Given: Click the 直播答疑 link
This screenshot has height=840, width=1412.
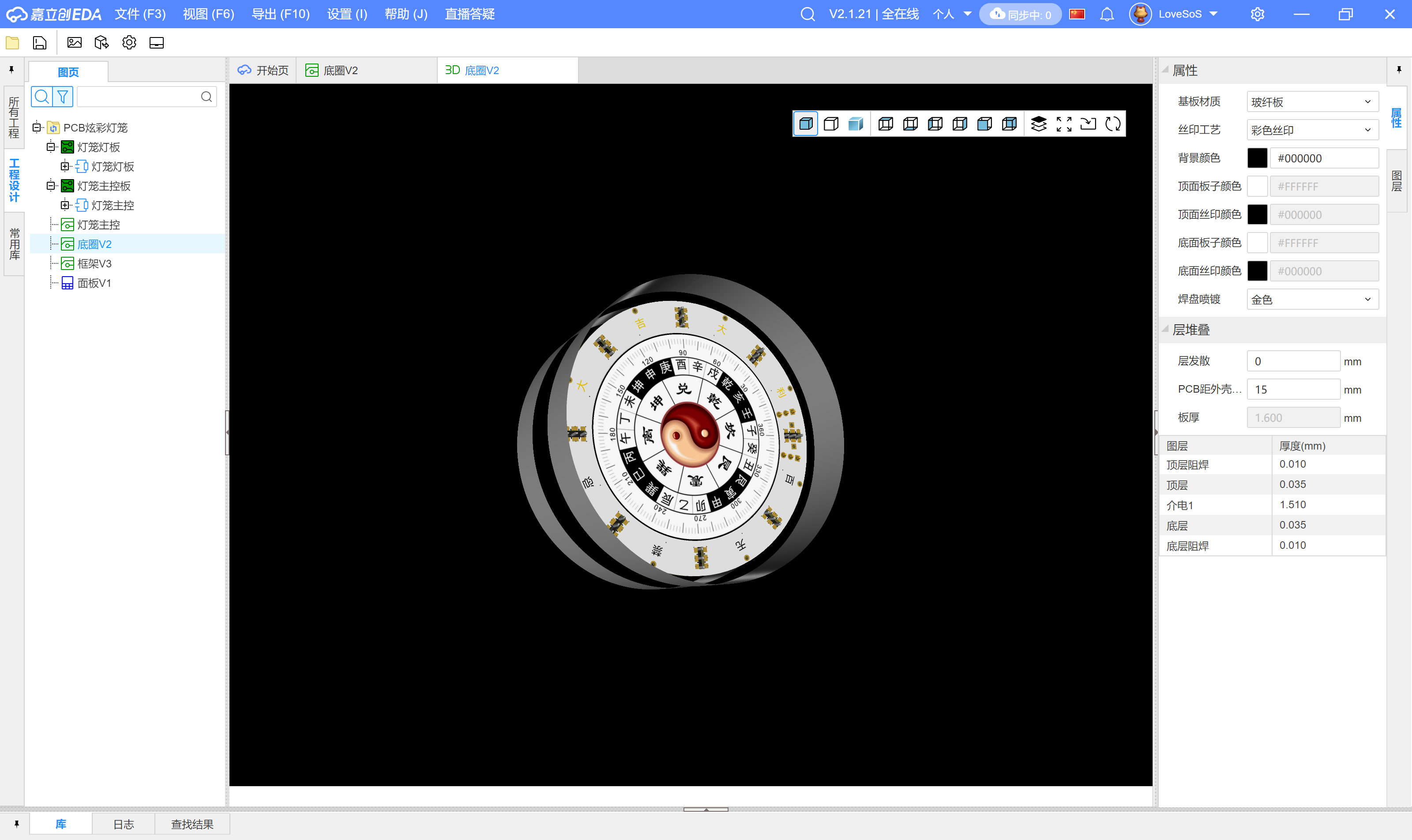Looking at the screenshot, I should click(x=469, y=14).
